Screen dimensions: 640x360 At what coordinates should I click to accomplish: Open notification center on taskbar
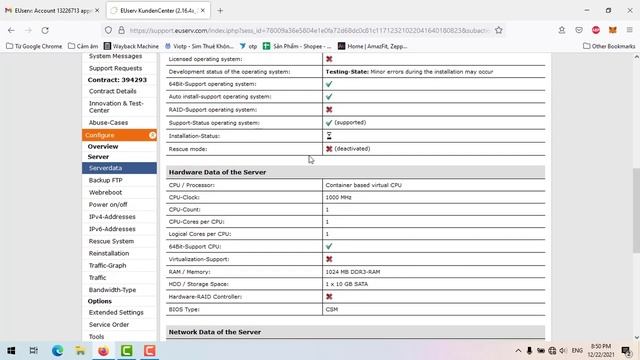pyautogui.click(x=626, y=351)
